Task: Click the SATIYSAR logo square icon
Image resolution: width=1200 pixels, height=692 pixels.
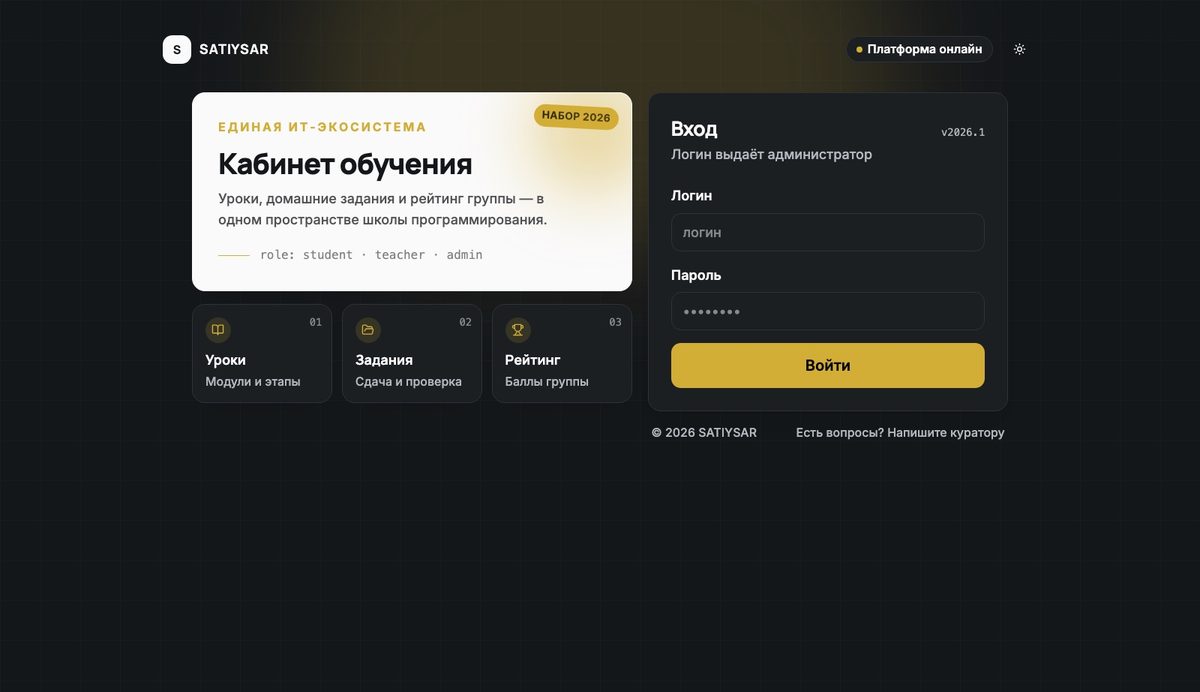Action: point(177,49)
